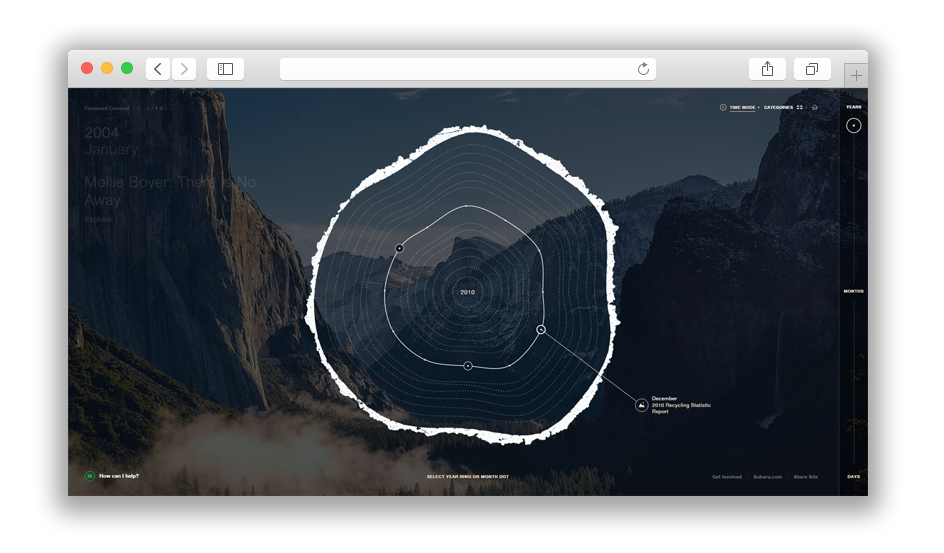944x553 pixels.
Task: Open Get Involved link
Action: [727, 477]
